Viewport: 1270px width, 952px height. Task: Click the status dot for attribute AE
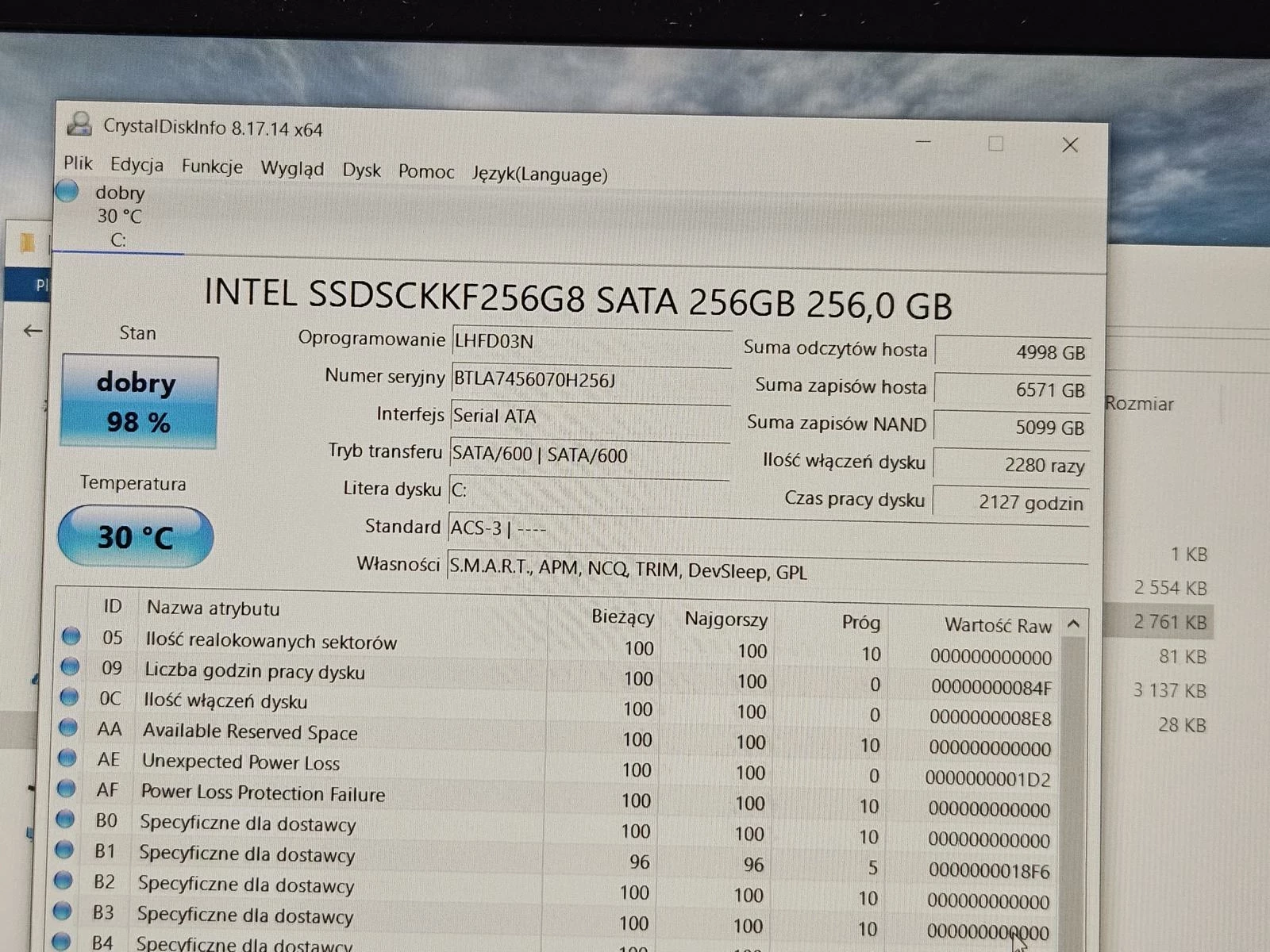(67, 758)
